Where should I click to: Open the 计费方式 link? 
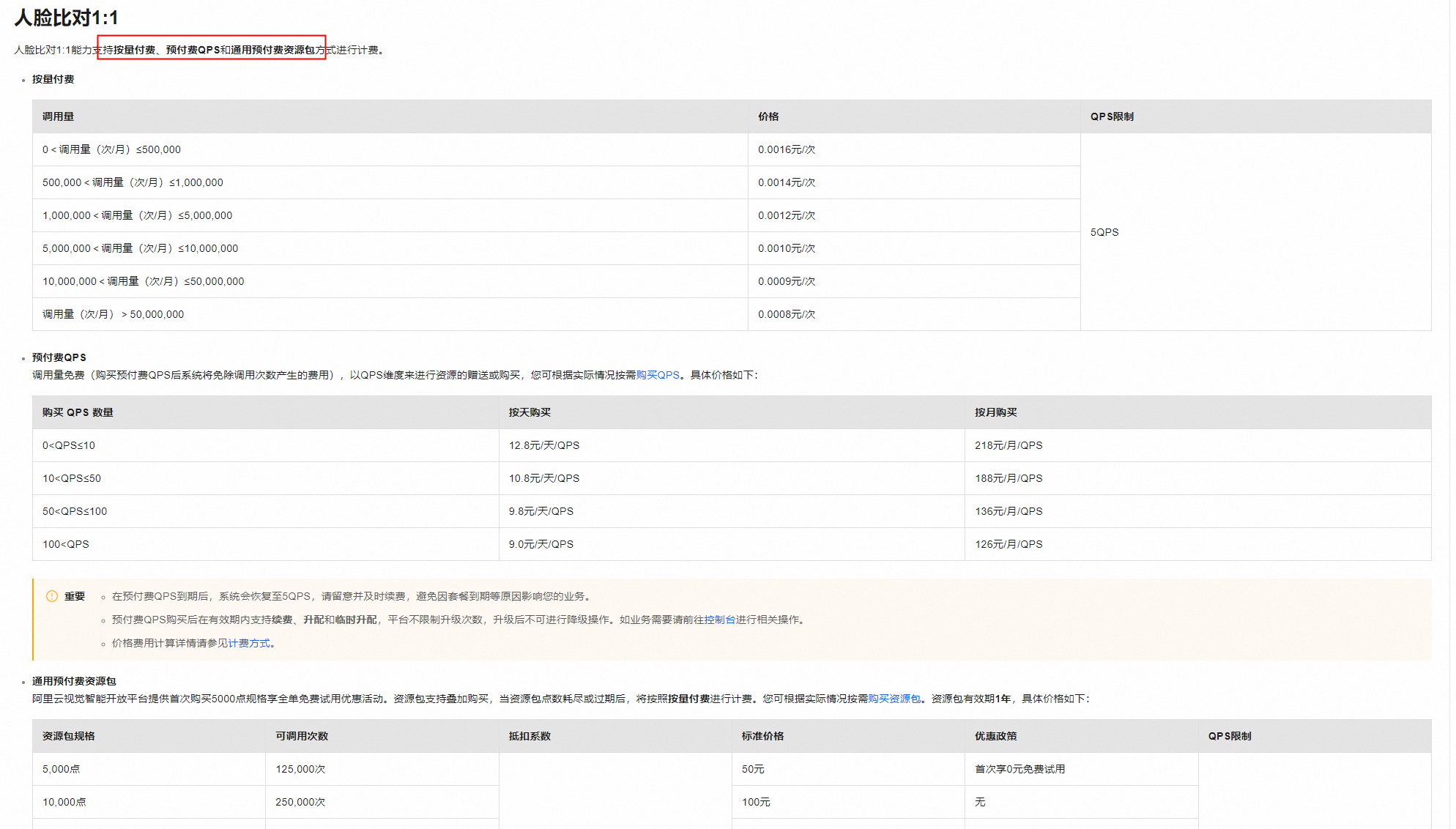[x=249, y=643]
